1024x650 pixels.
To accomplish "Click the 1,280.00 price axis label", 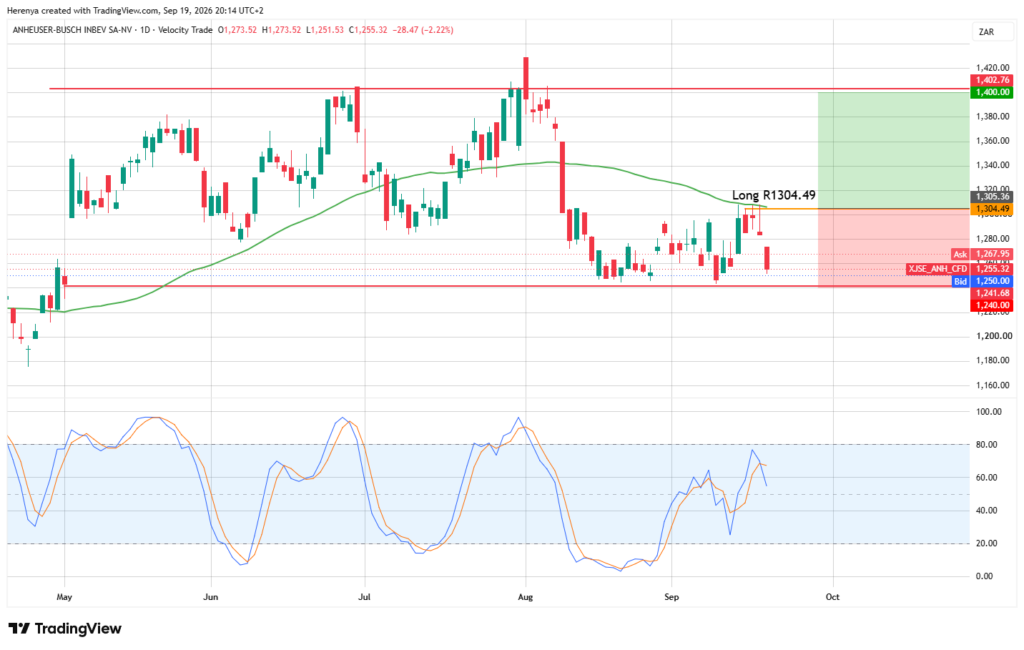I will tap(992, 239).
